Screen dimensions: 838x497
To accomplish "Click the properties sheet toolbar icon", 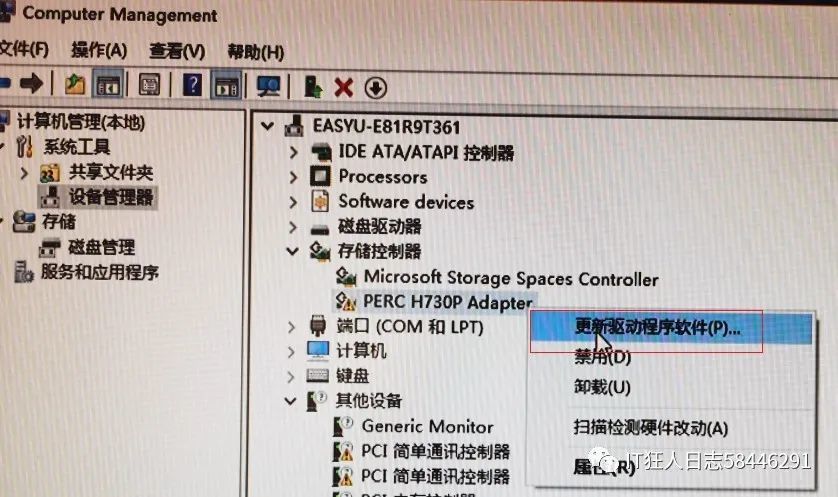I will (x=149, y=84).
